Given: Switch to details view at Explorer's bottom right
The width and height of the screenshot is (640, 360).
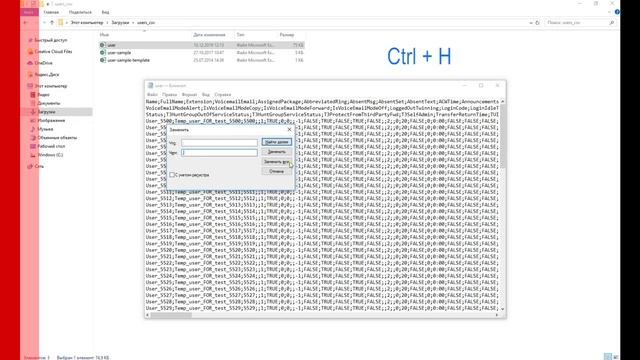Looking at the screenshot, I should pos(607,357).
